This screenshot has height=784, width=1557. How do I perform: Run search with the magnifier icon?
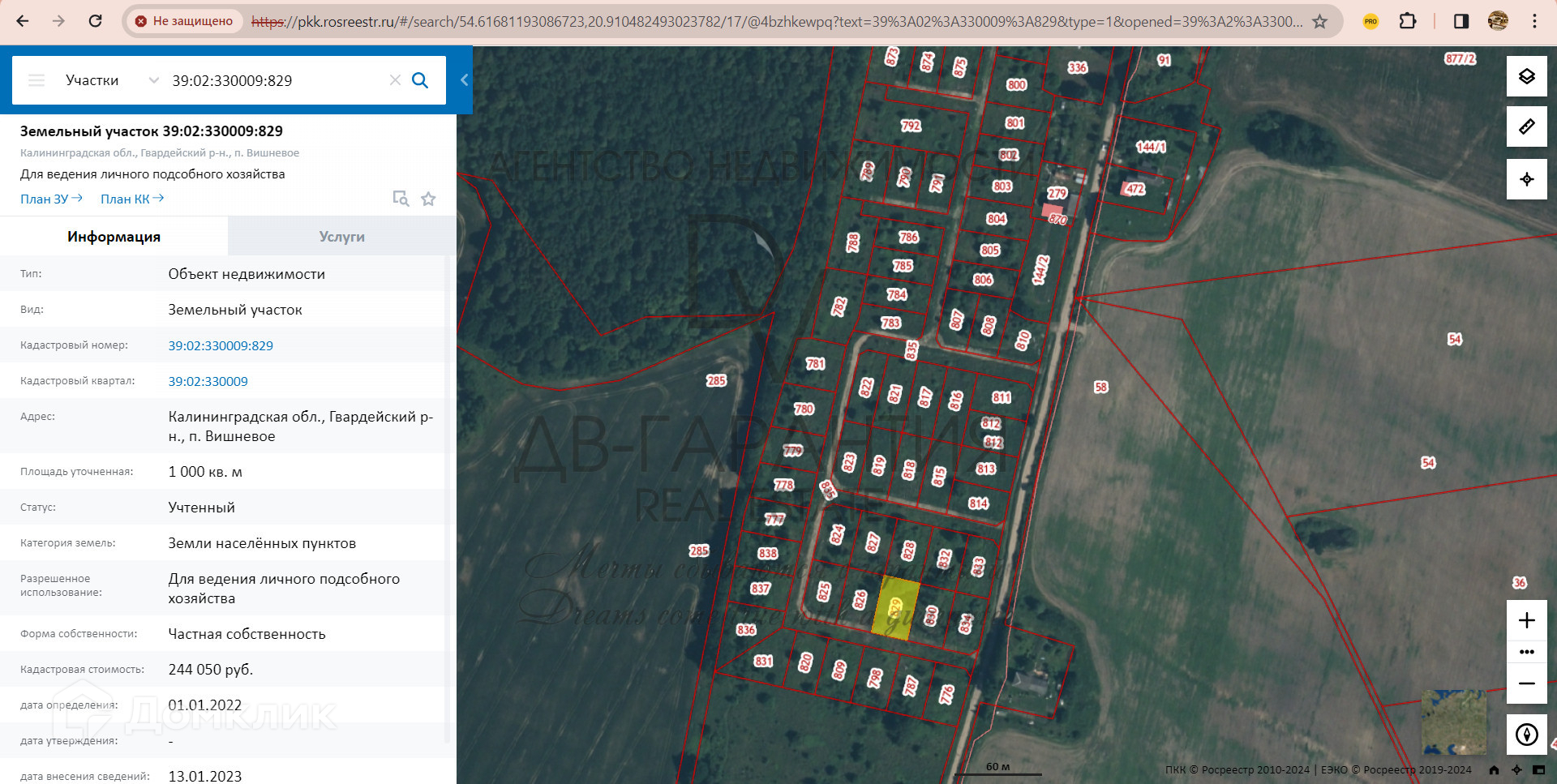pyautogui.click(x=420, y=80)
